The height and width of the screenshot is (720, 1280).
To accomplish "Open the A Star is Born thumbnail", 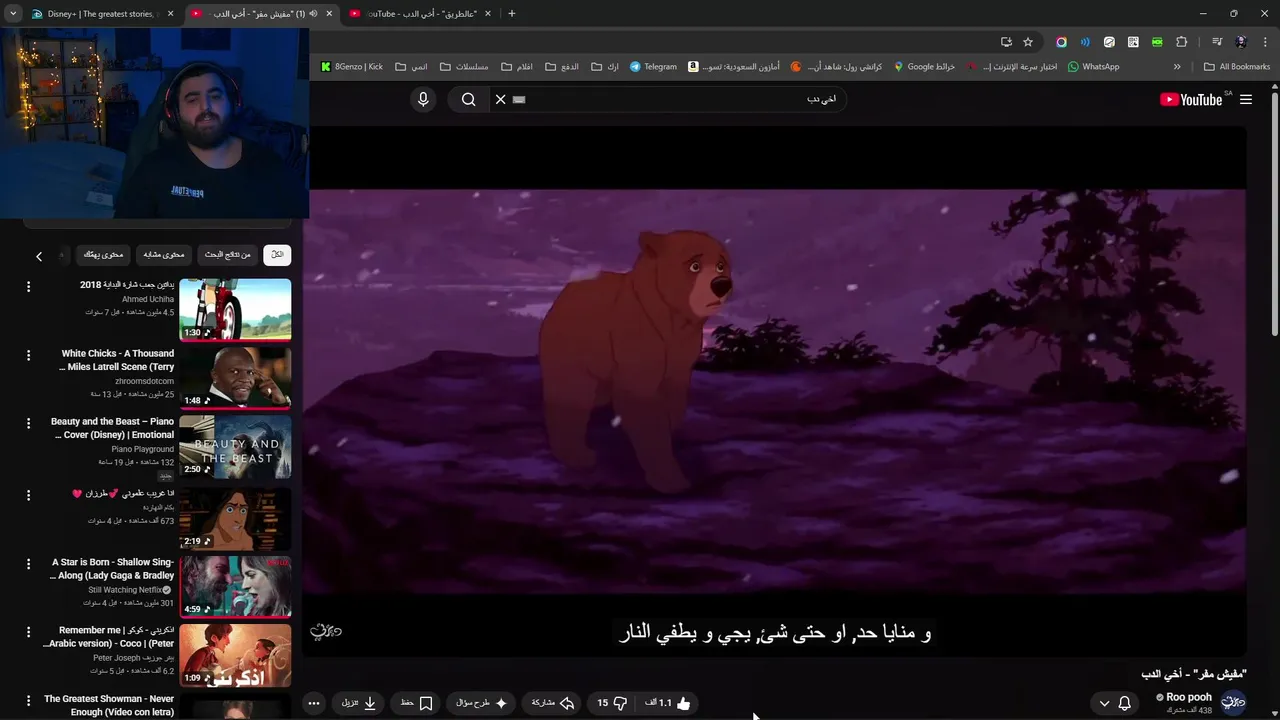I will [235, 587].
